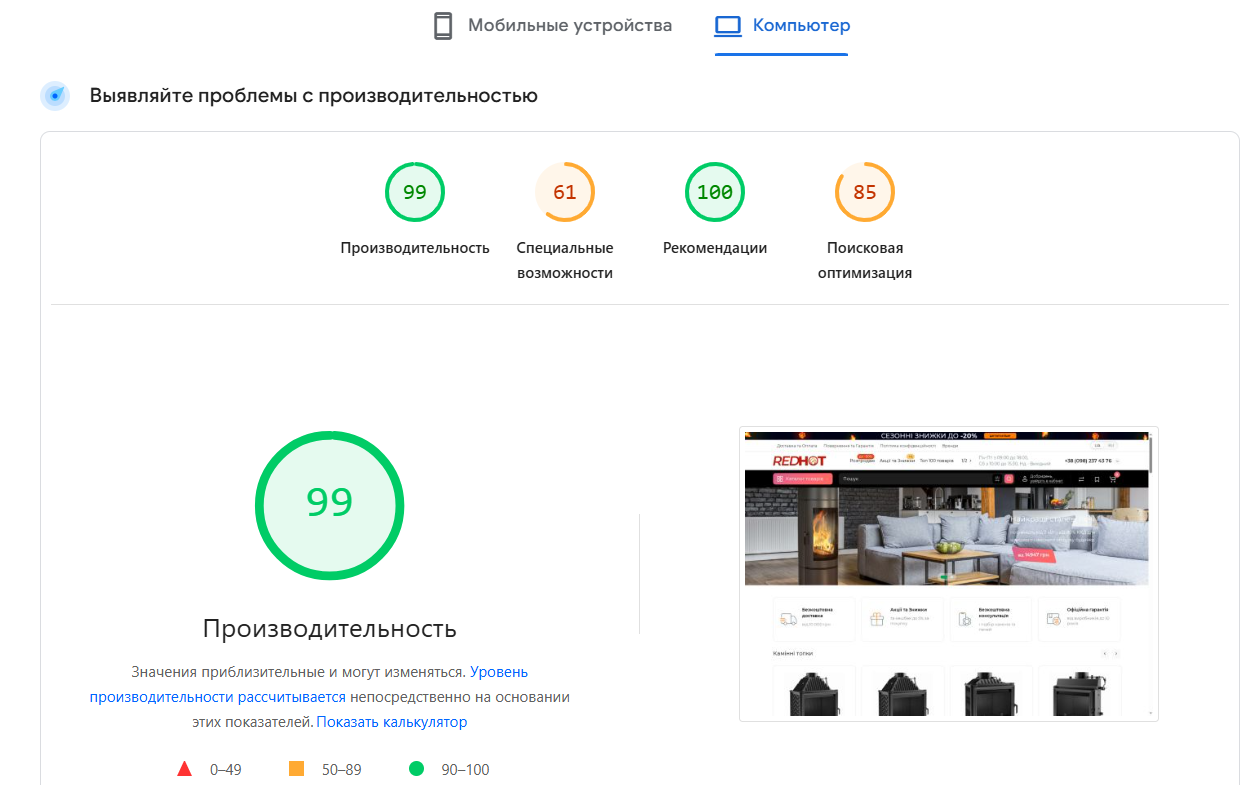The width and height of the screenshot is (1242, 785).
Task: Click the website page screenshot thumbnail
Action: (x=949, y=574)
